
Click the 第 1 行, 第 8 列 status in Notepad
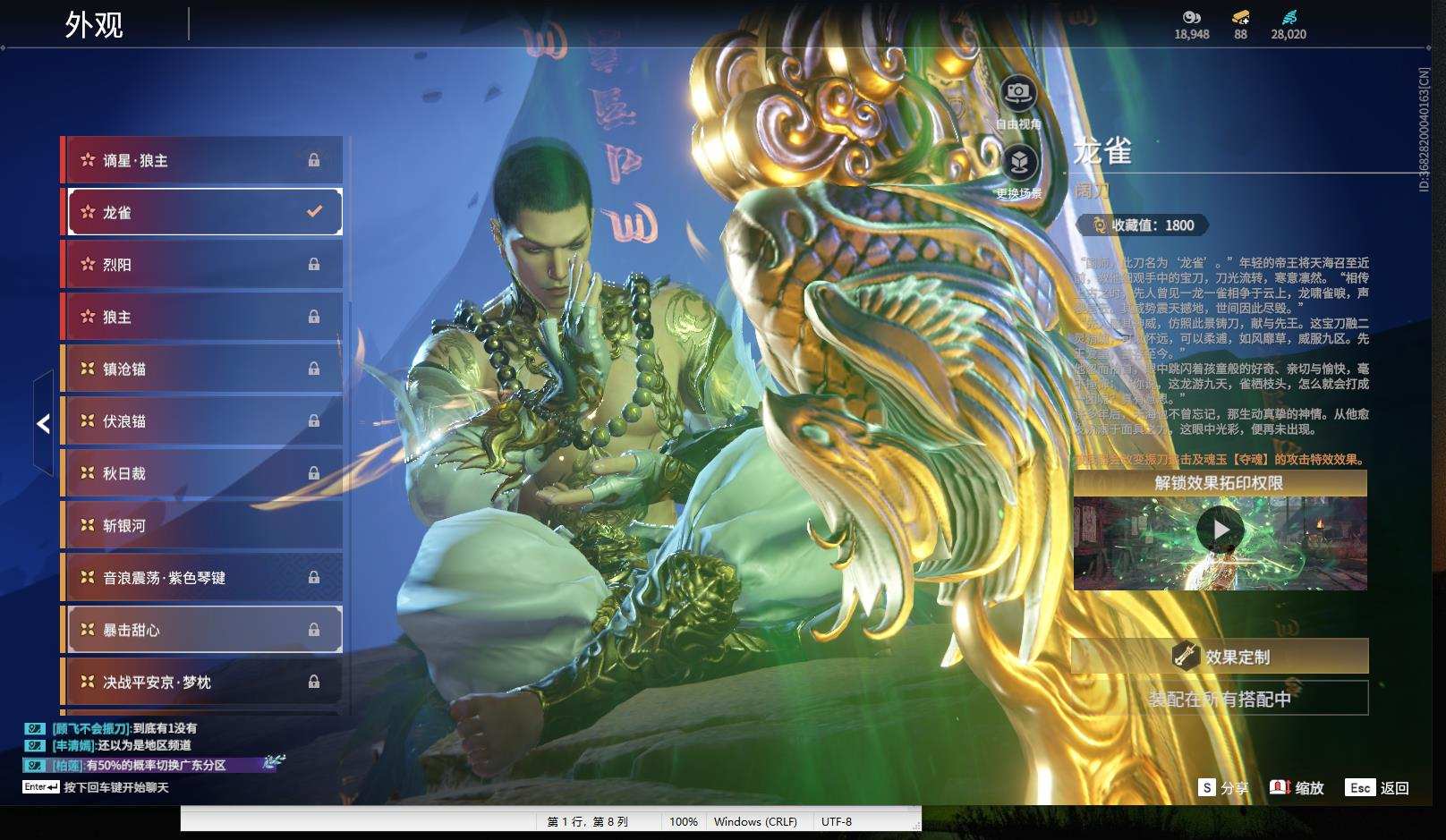coord(588,821)
